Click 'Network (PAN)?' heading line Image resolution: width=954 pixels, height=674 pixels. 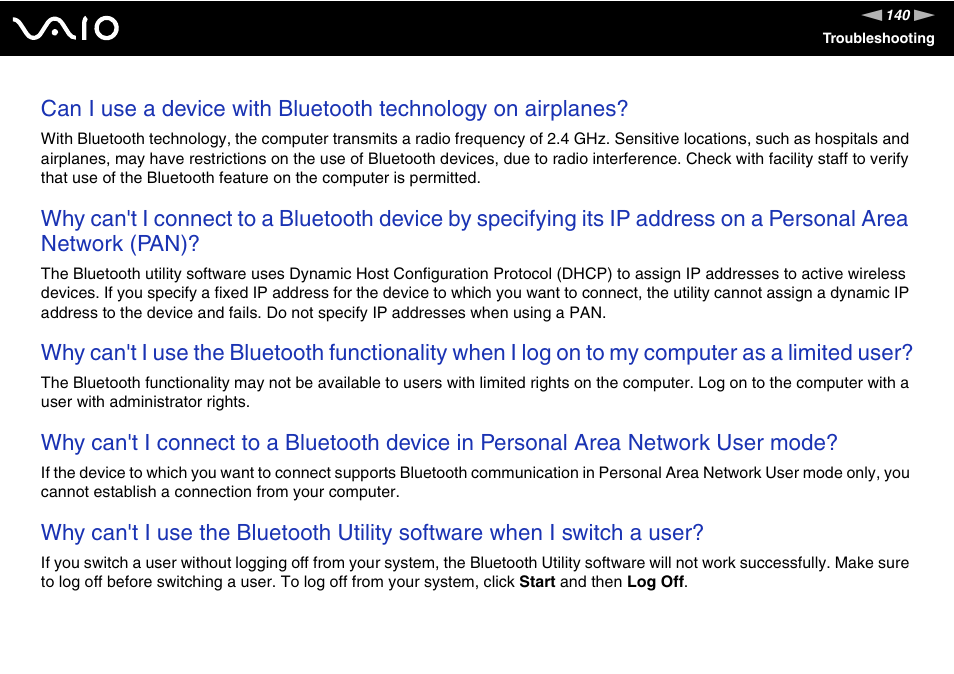(x=120, y=244)
